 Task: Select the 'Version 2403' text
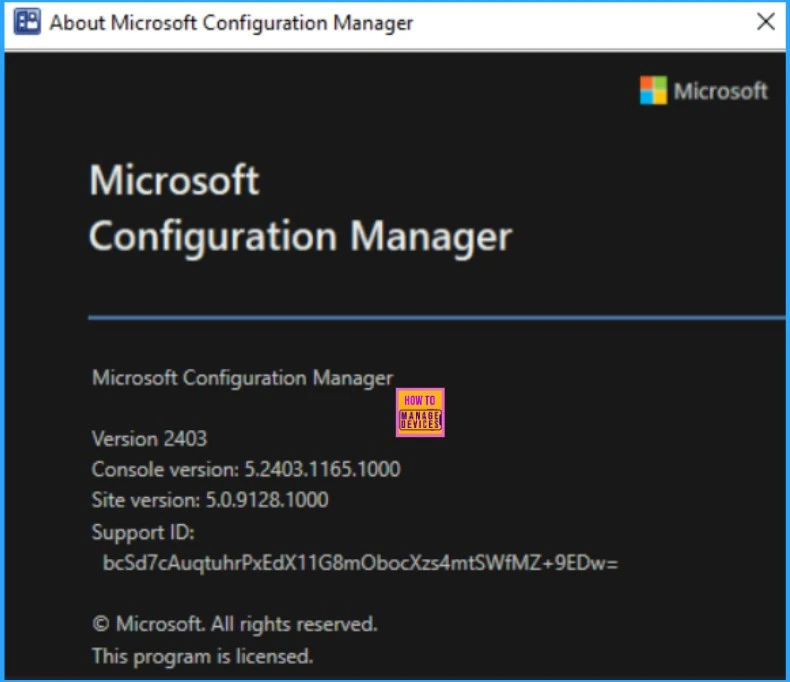click(x=149, y=439)
